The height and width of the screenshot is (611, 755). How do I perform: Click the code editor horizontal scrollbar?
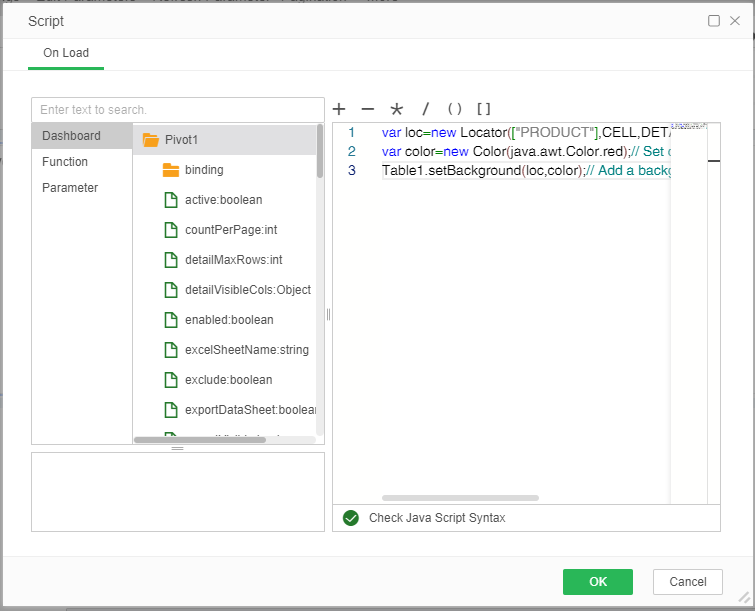460,497
